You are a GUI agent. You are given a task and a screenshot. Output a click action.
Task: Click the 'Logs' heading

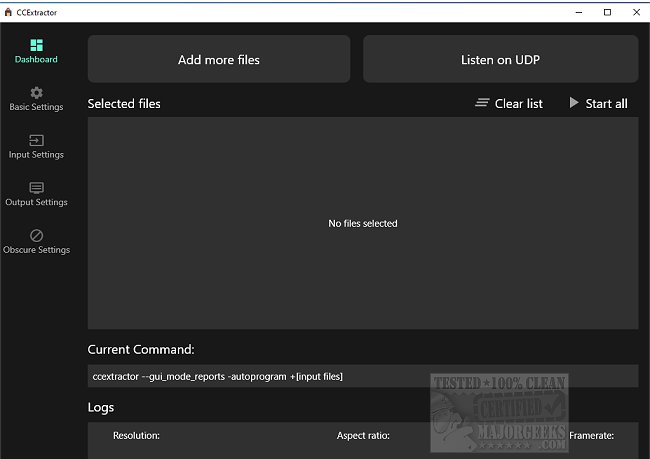tap(101, 408)
